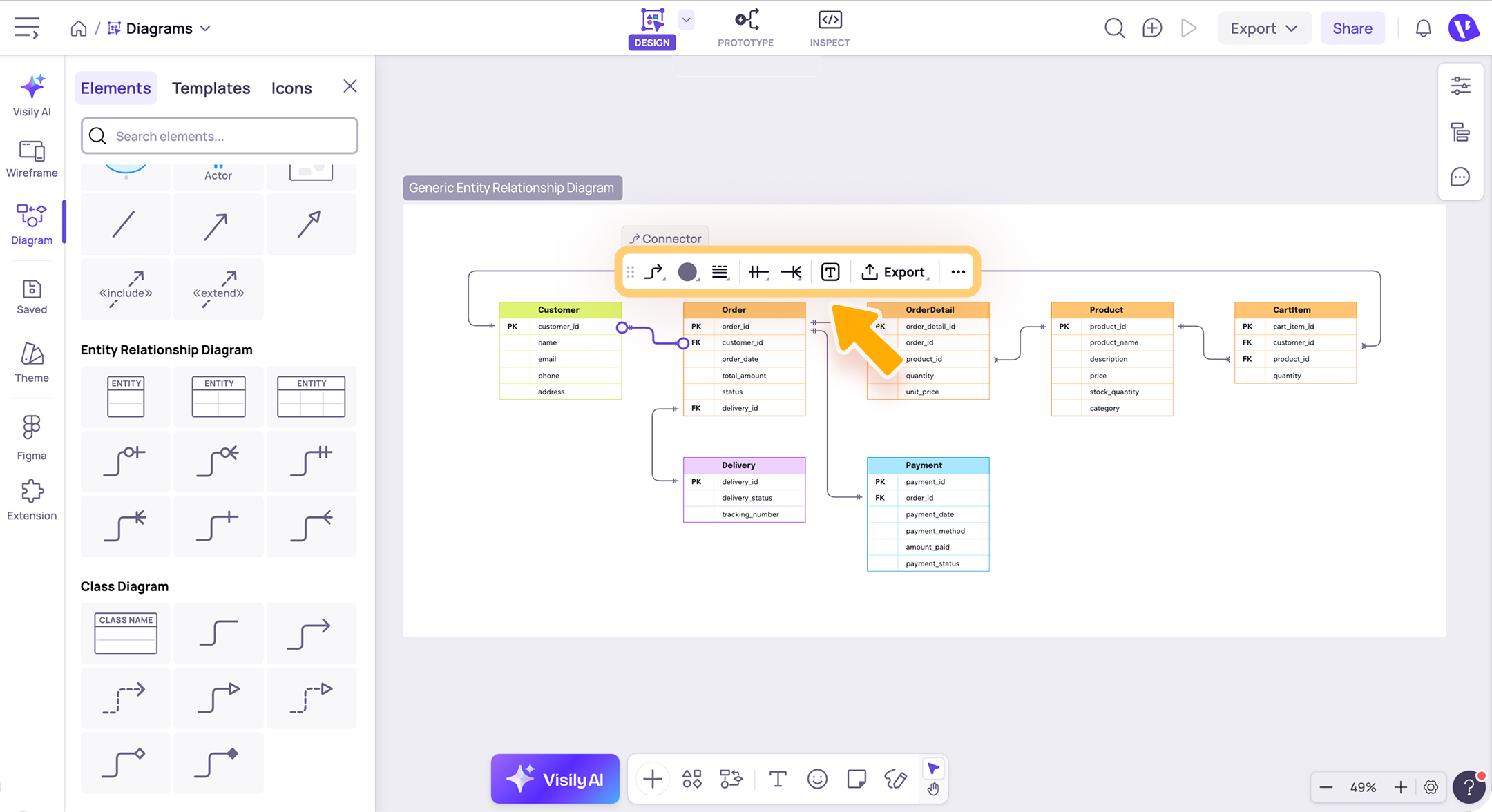Screen dimensions: 1492x812
Task: Click Export in connector toolbar
Action: click(894, 272)
